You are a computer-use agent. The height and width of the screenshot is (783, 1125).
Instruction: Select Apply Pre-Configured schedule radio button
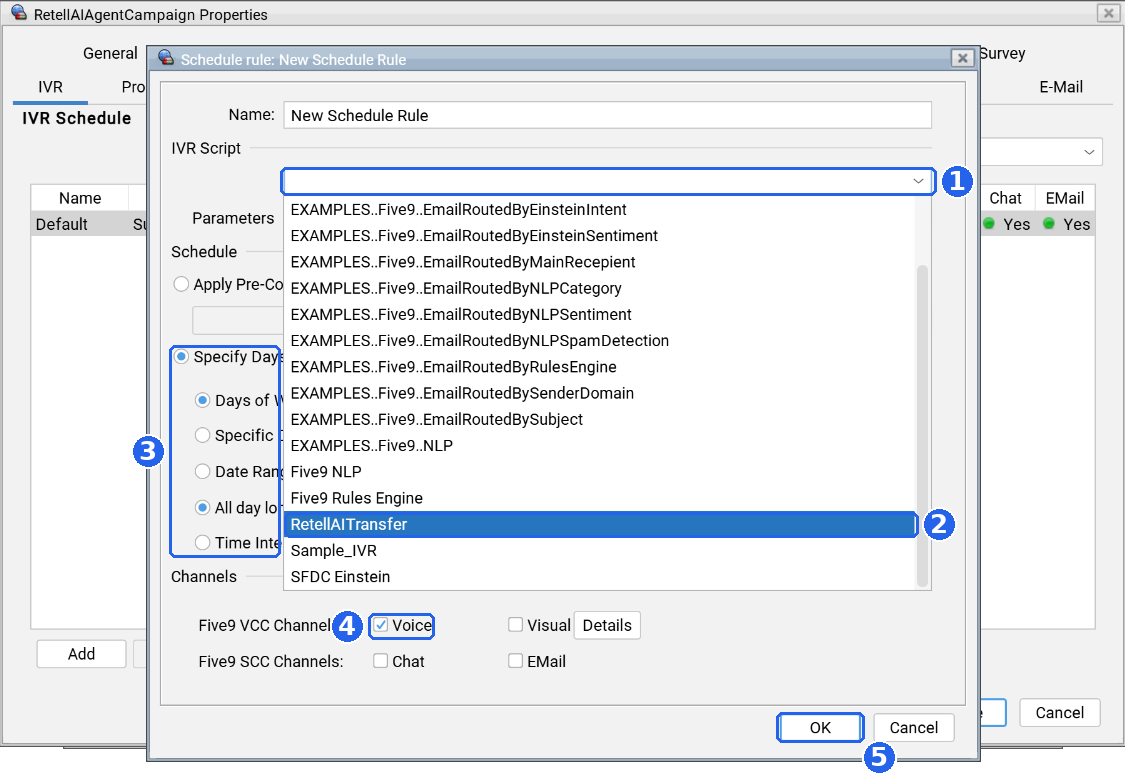(x=182, y=284)
